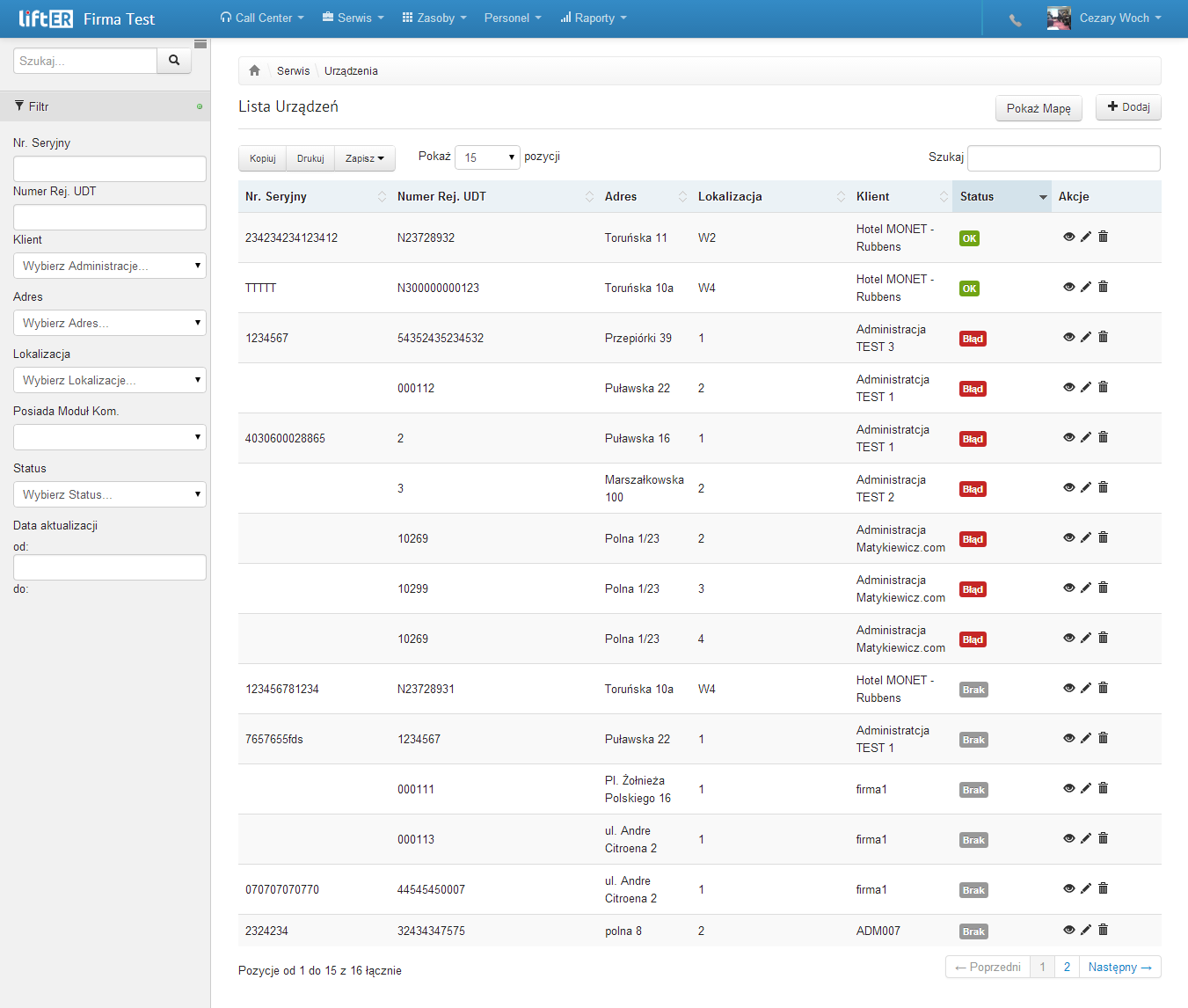
Task: Delete the Marszałkowska 100 device
Action: click(x=1103, y=487)
